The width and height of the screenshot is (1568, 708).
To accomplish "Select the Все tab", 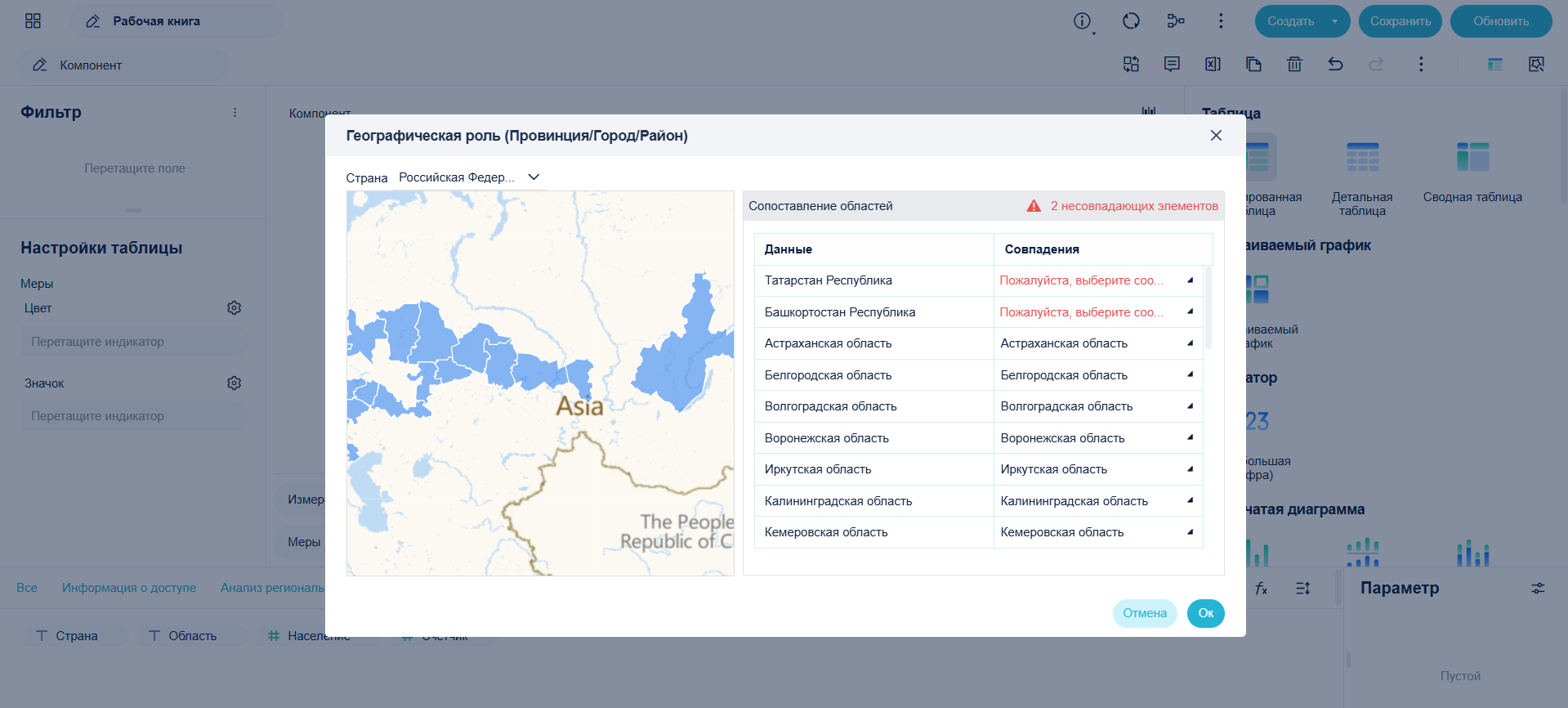I will [27, 588].
